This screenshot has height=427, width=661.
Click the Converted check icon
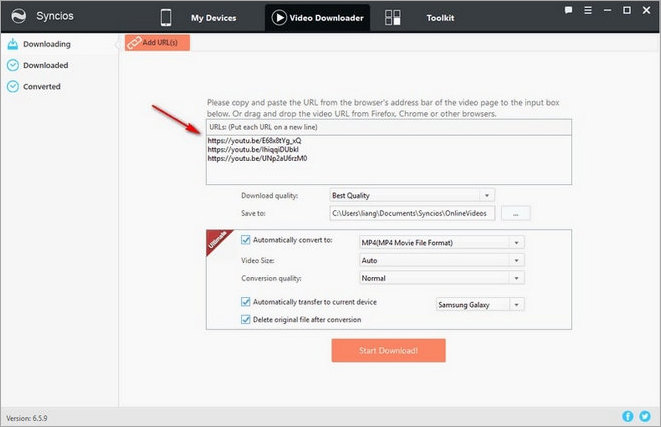[13, 86]
